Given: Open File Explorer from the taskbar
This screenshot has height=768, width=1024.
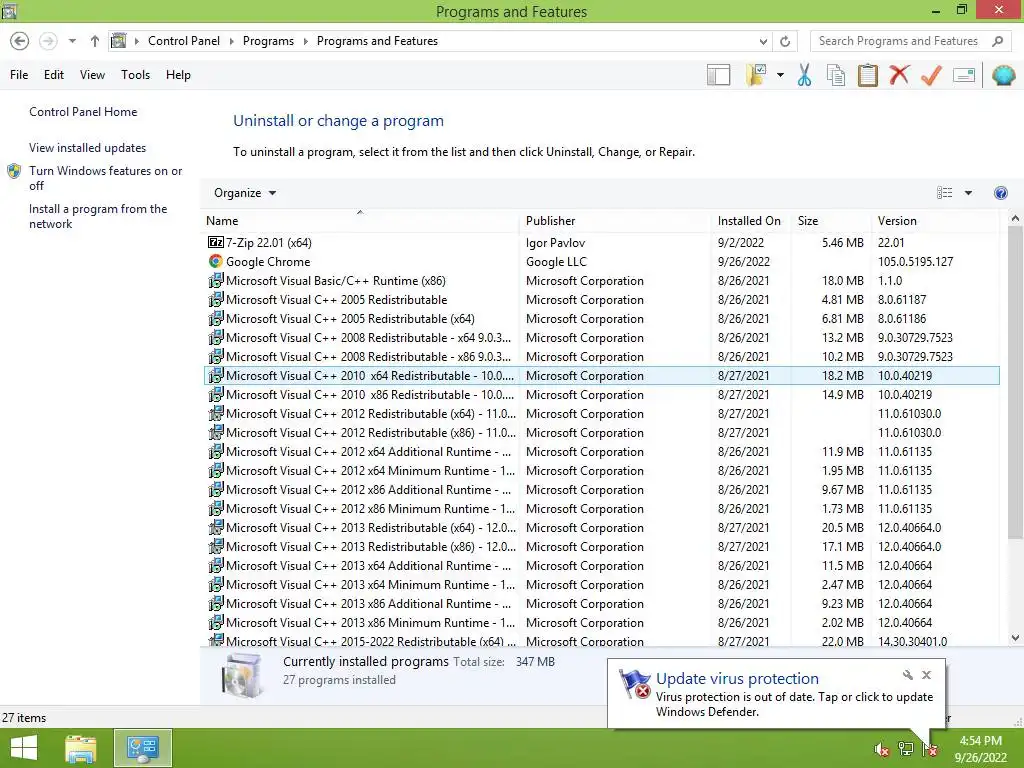Looking at the screenshot, I should click(x=81, y=748).
